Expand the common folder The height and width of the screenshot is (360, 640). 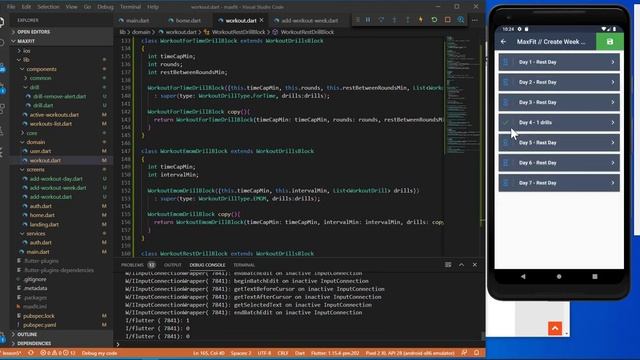[40, 78]
